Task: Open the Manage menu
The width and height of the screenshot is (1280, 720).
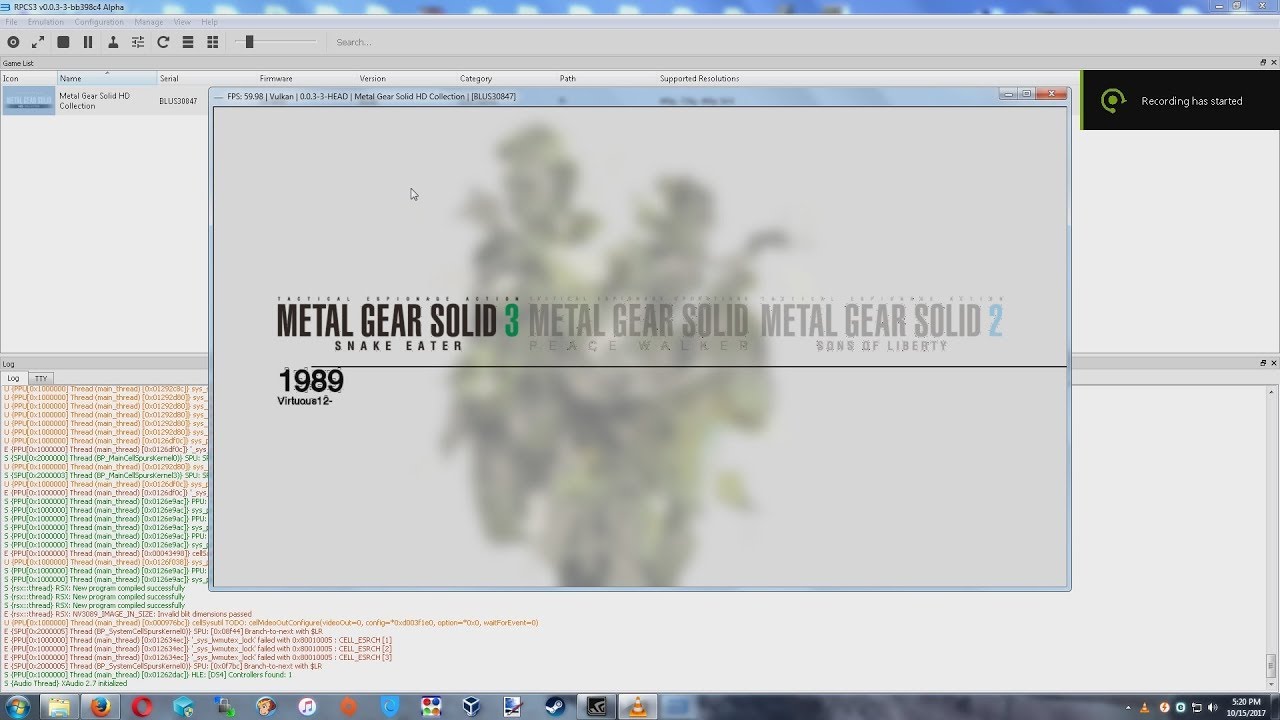Action: [x=149, y=22]
